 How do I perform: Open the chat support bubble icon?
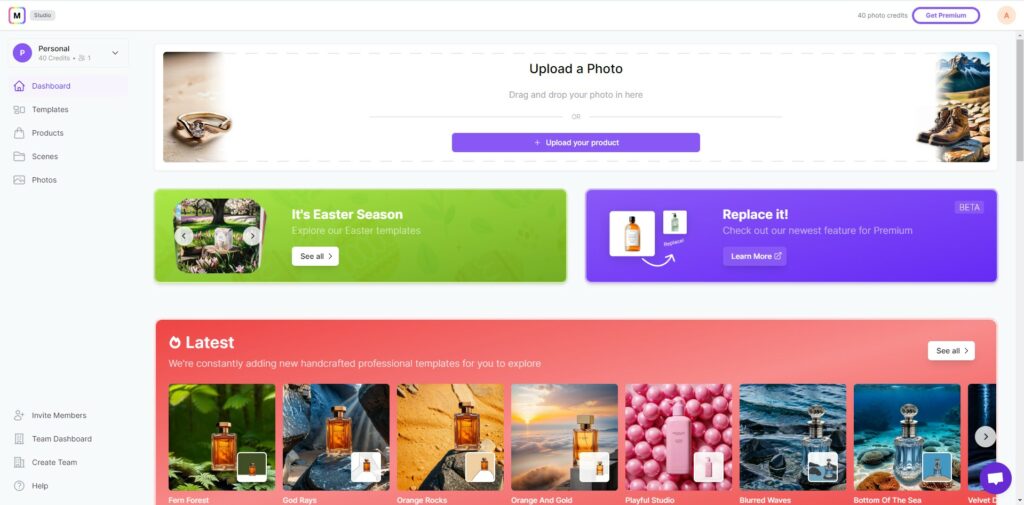point(995,478)
